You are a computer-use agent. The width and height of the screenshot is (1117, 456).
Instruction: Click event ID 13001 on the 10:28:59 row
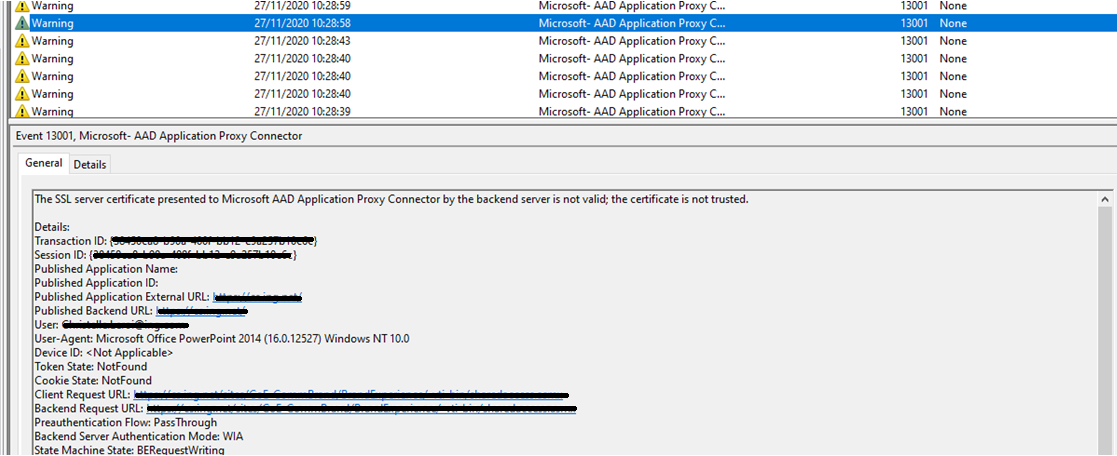(x=914, y=6)
